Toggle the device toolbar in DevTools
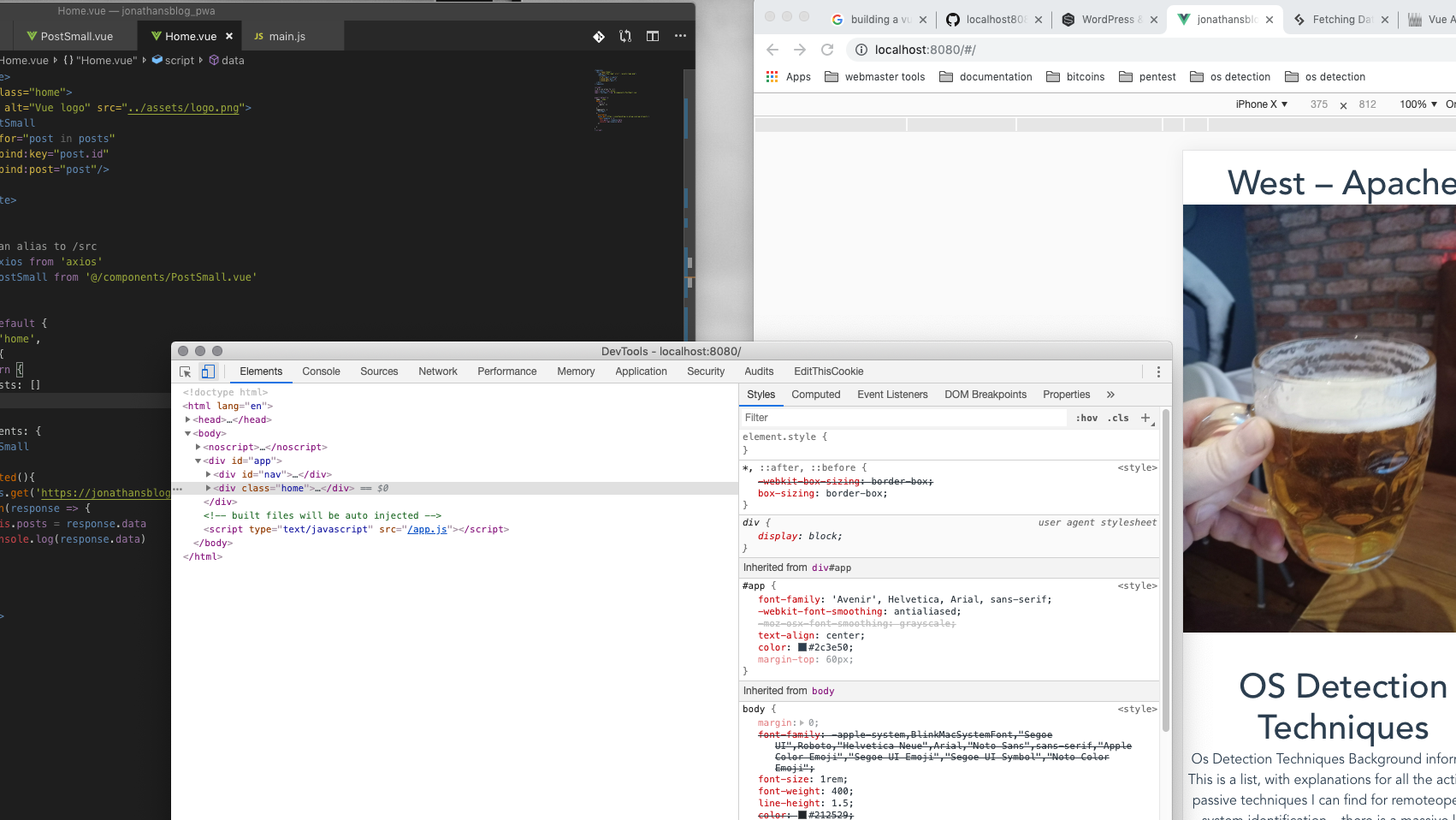Screen dimensions: 1456x820 [x=207, y=371]
